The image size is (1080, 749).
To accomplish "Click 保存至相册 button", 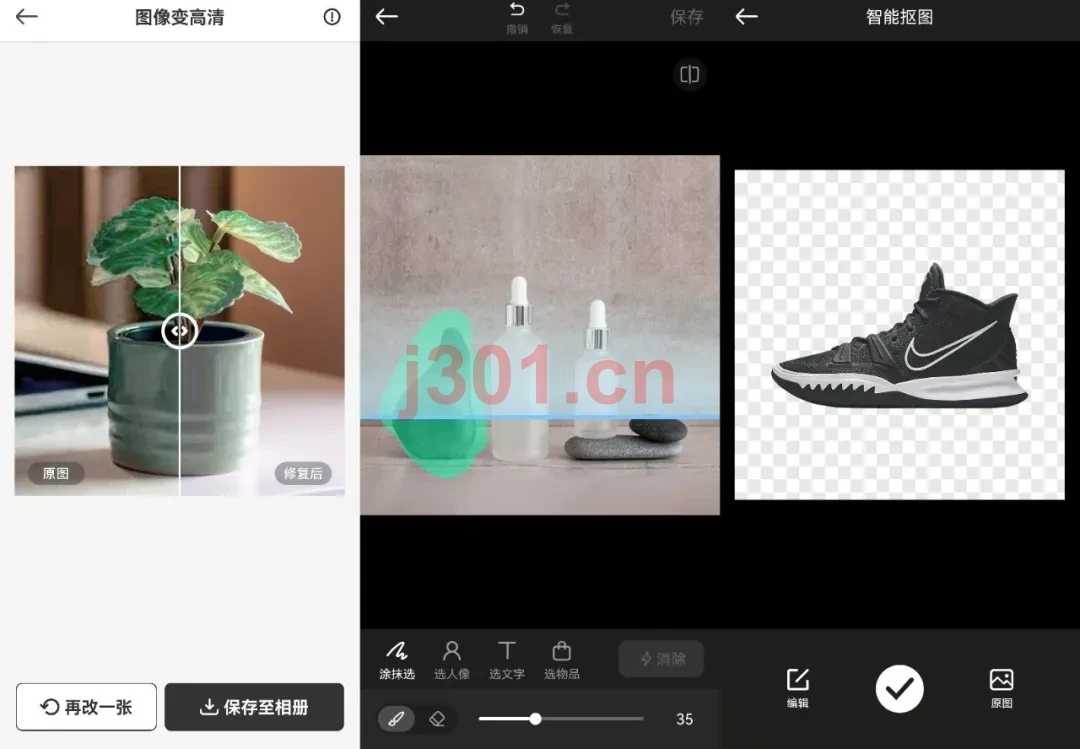I will pyautogui.click(x=254, y=707).
